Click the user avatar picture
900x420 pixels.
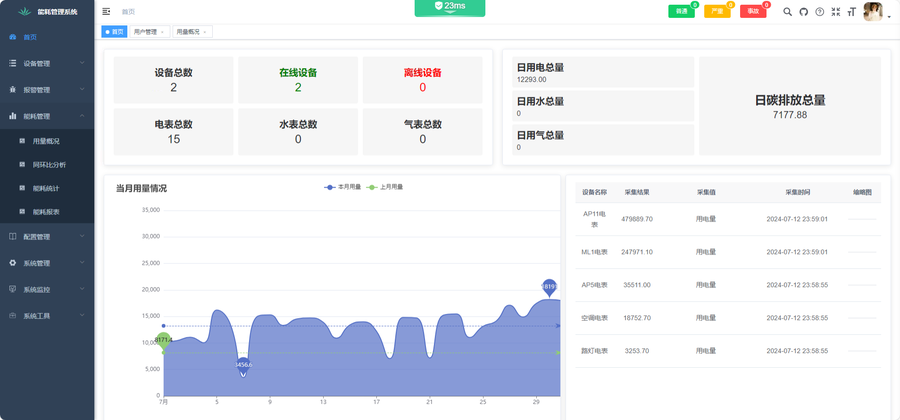coord(872,12)
